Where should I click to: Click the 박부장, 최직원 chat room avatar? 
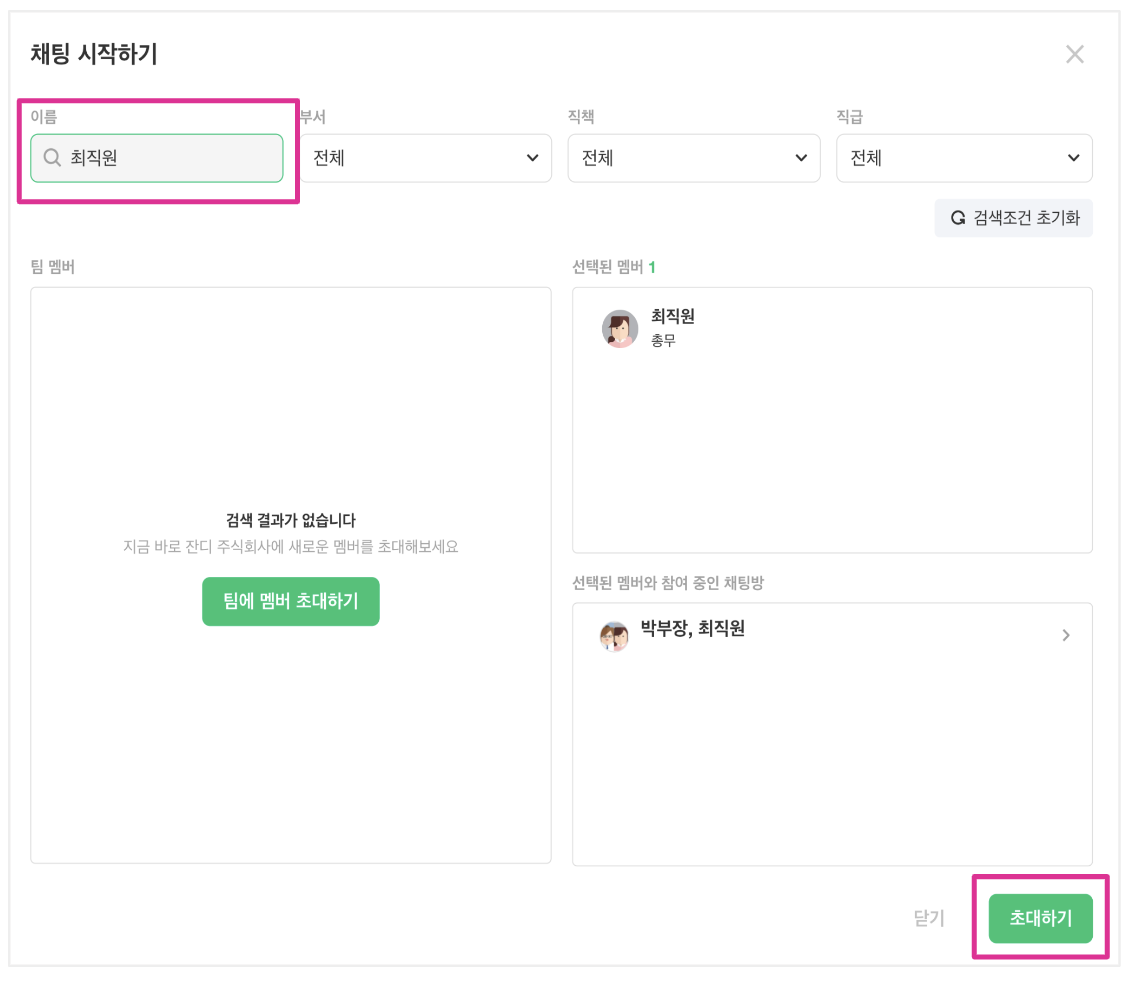[x=614, y=636]
